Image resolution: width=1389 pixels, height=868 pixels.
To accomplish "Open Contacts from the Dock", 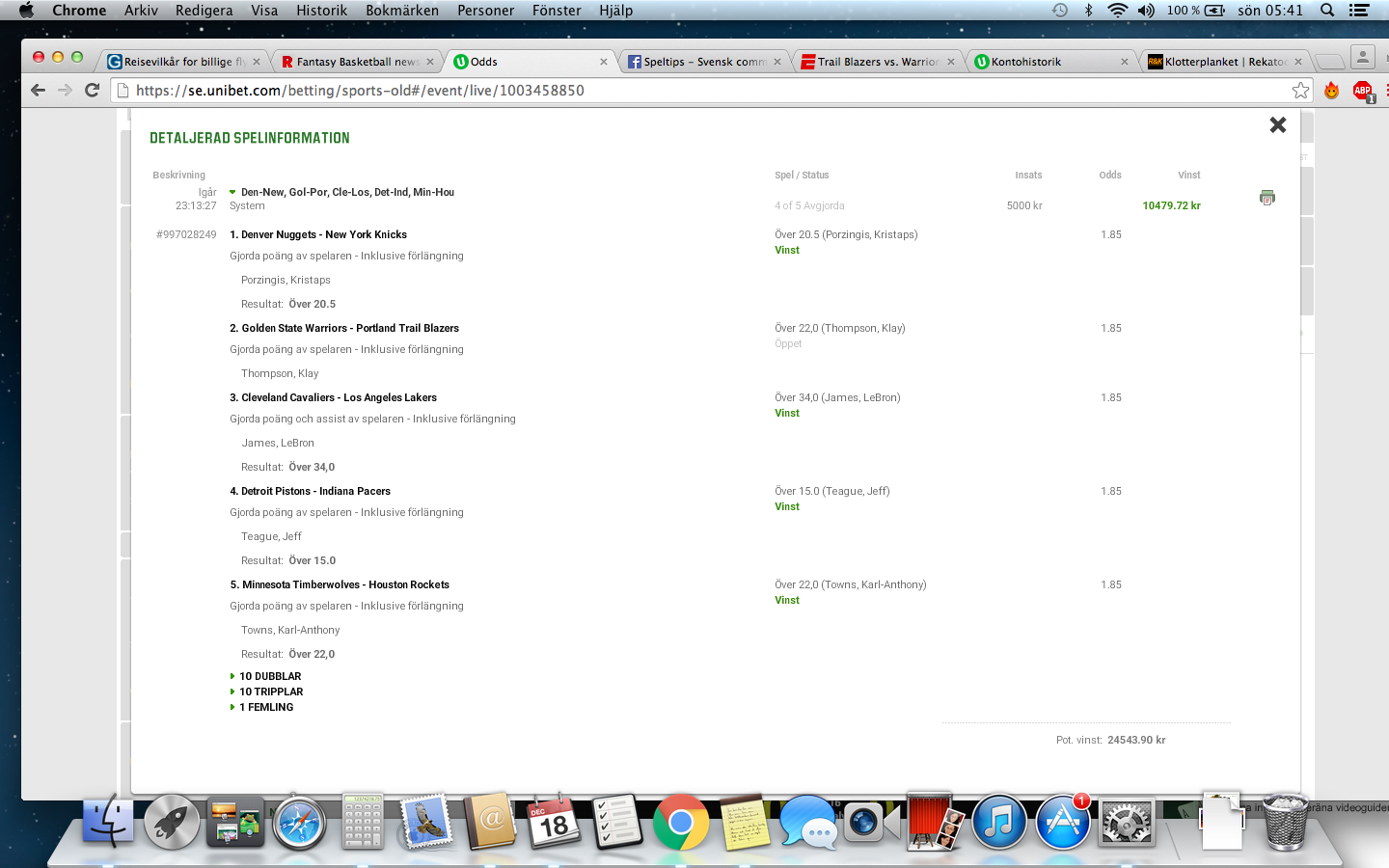I will pos(490,822).
